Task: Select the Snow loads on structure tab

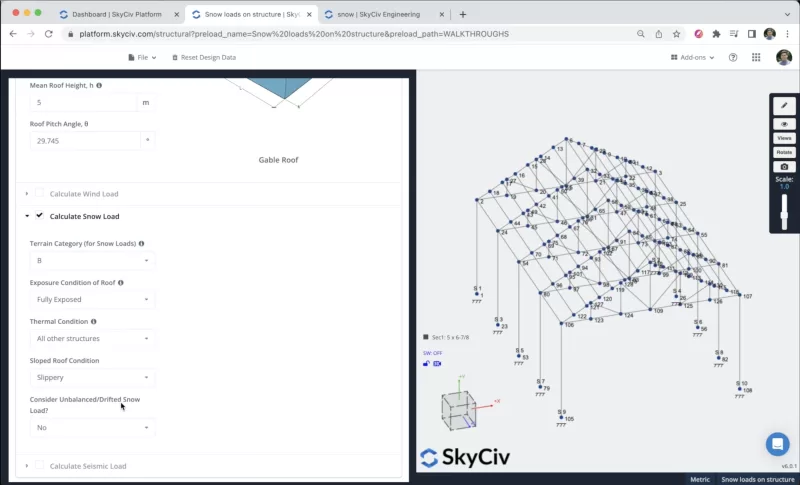Action: click(252, 14)
